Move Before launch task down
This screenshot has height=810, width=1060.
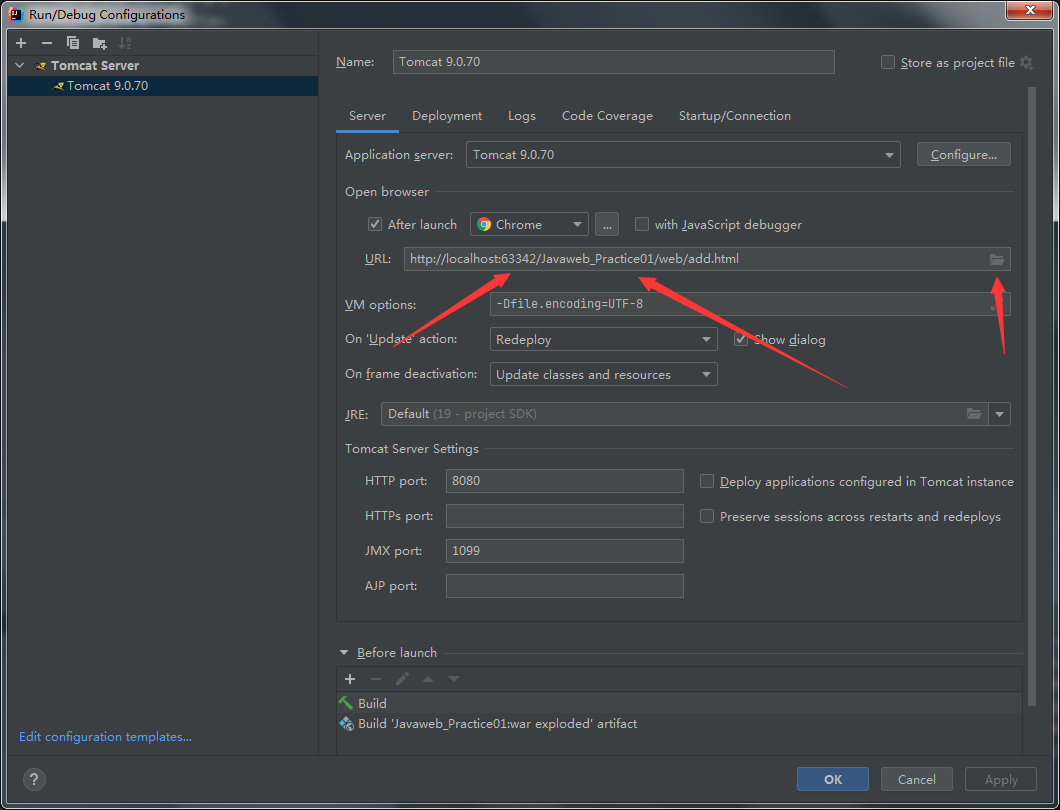tap(454, 679)
